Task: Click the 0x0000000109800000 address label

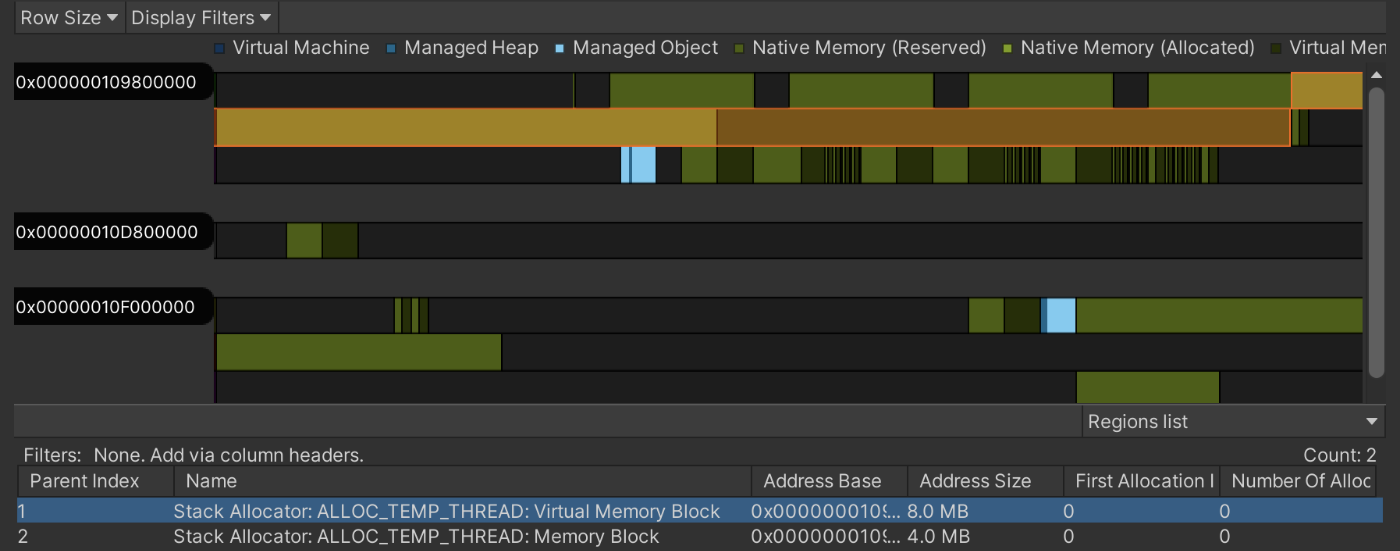Action: click(106, 83)
